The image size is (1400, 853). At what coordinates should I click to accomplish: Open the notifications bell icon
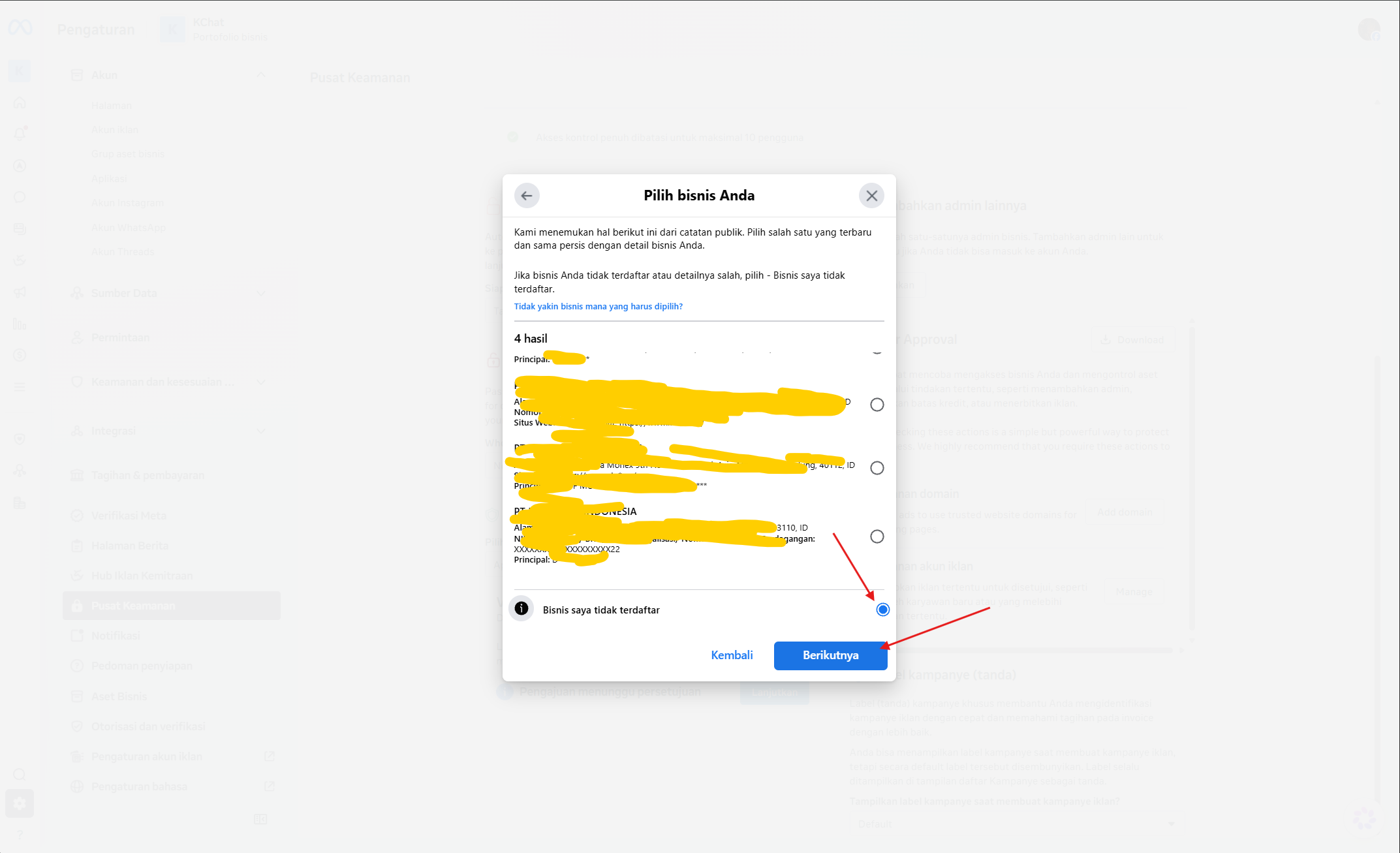point(20,134)
